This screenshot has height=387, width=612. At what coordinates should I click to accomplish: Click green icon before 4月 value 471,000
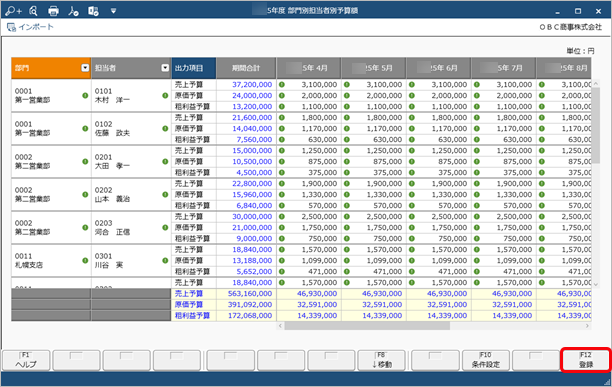[x=282, y=272]
